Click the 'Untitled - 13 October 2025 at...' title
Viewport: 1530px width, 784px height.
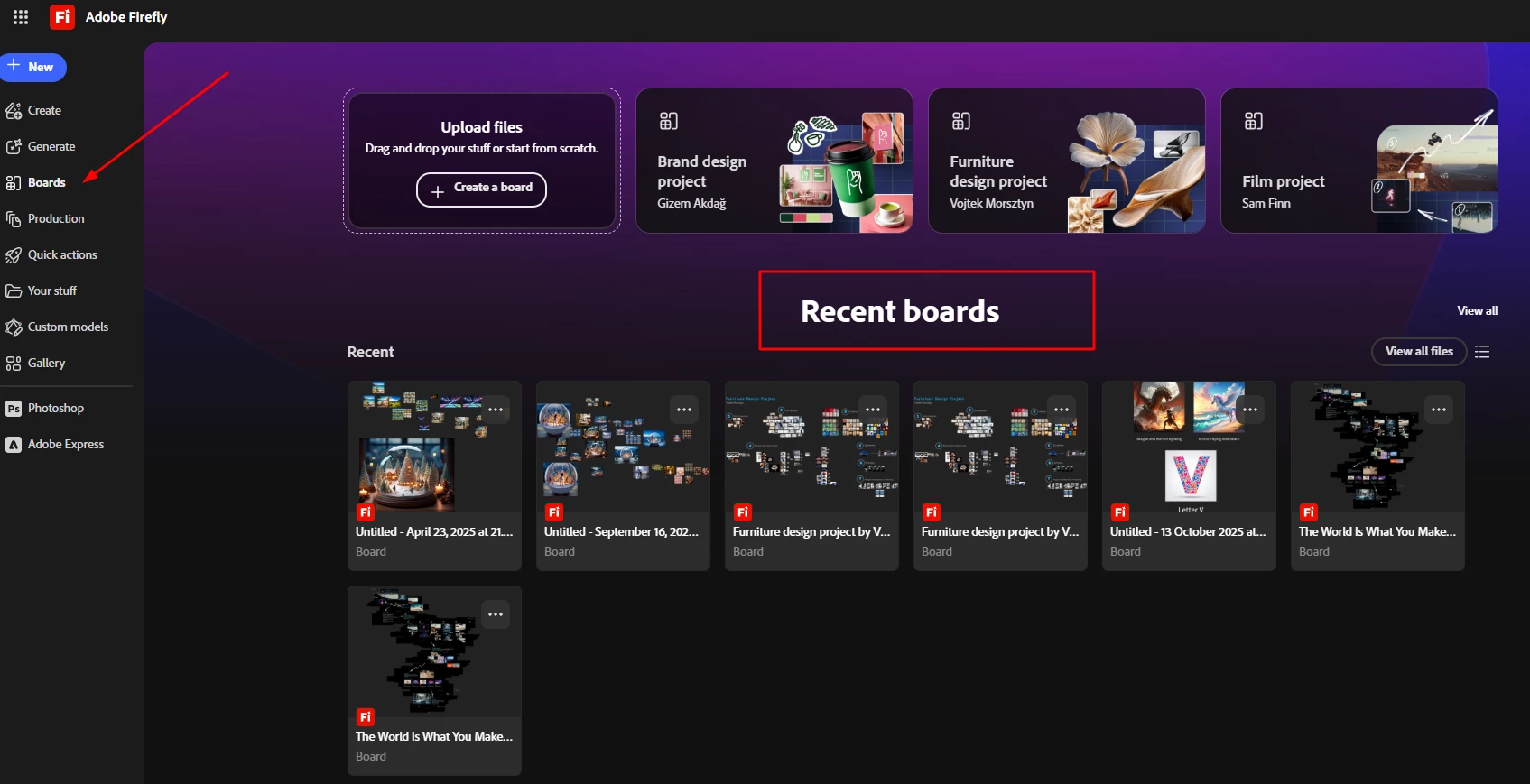point(1188,532)
